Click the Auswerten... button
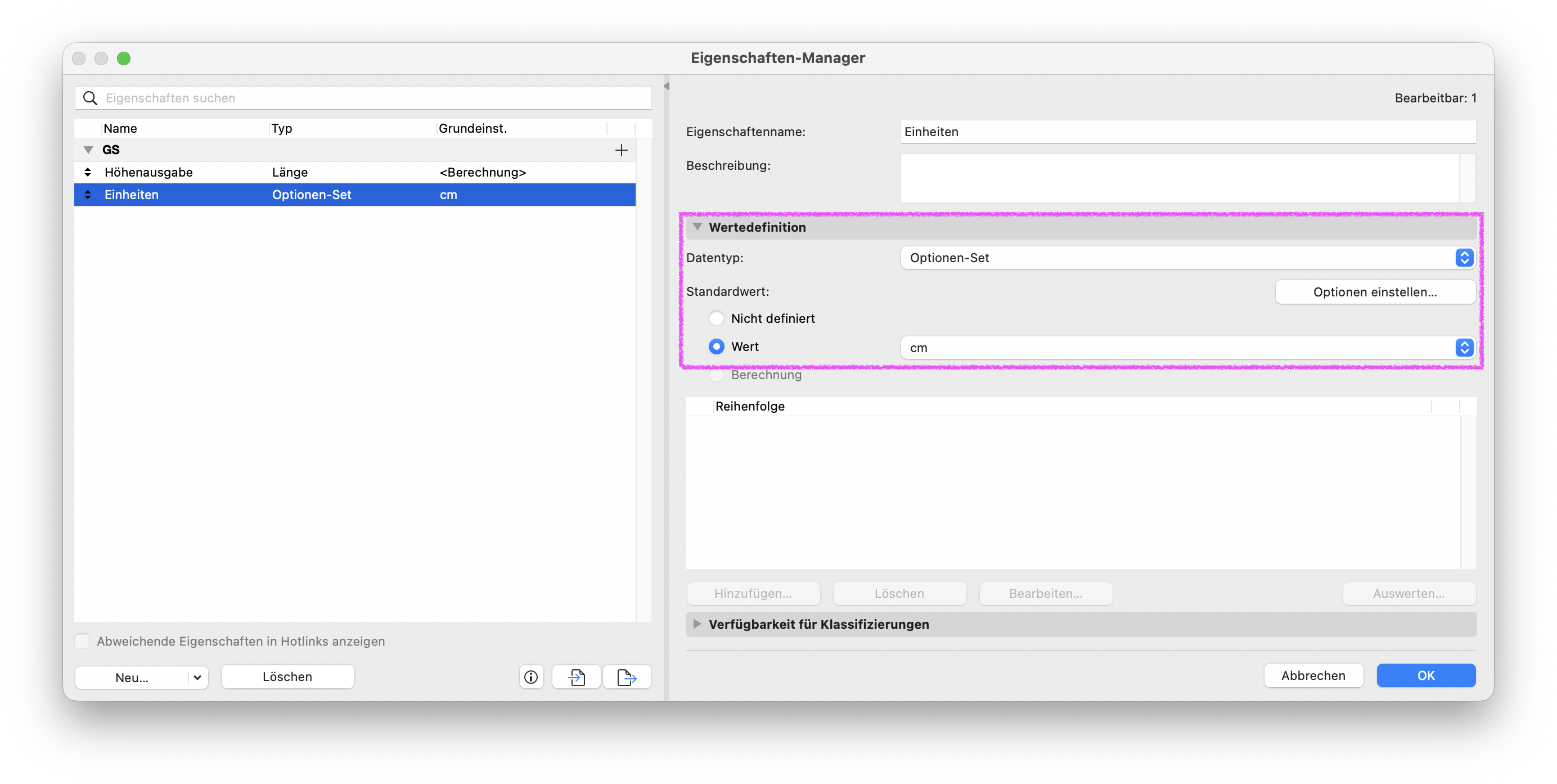The image size is (1557, 784). 1409,593
